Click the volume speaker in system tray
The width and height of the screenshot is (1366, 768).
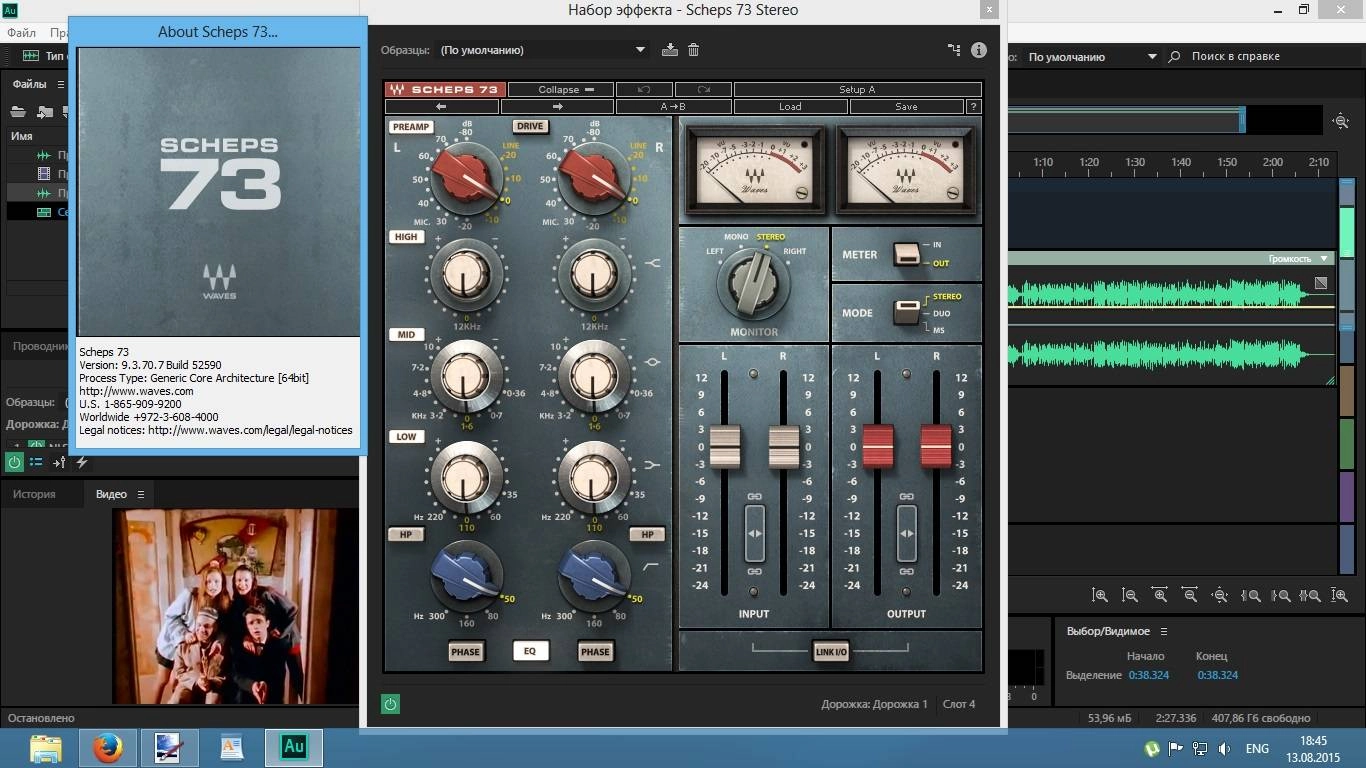(1224, 748)
